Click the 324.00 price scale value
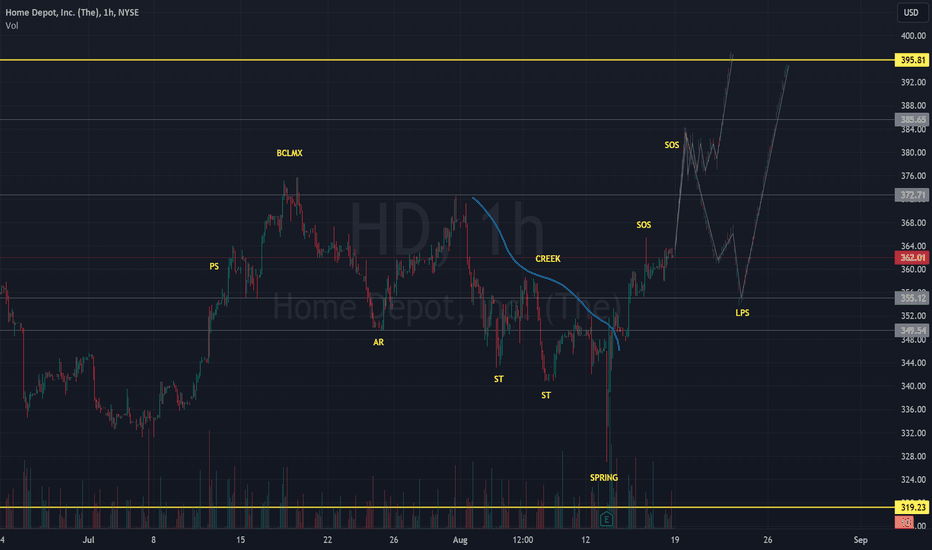 913,479
